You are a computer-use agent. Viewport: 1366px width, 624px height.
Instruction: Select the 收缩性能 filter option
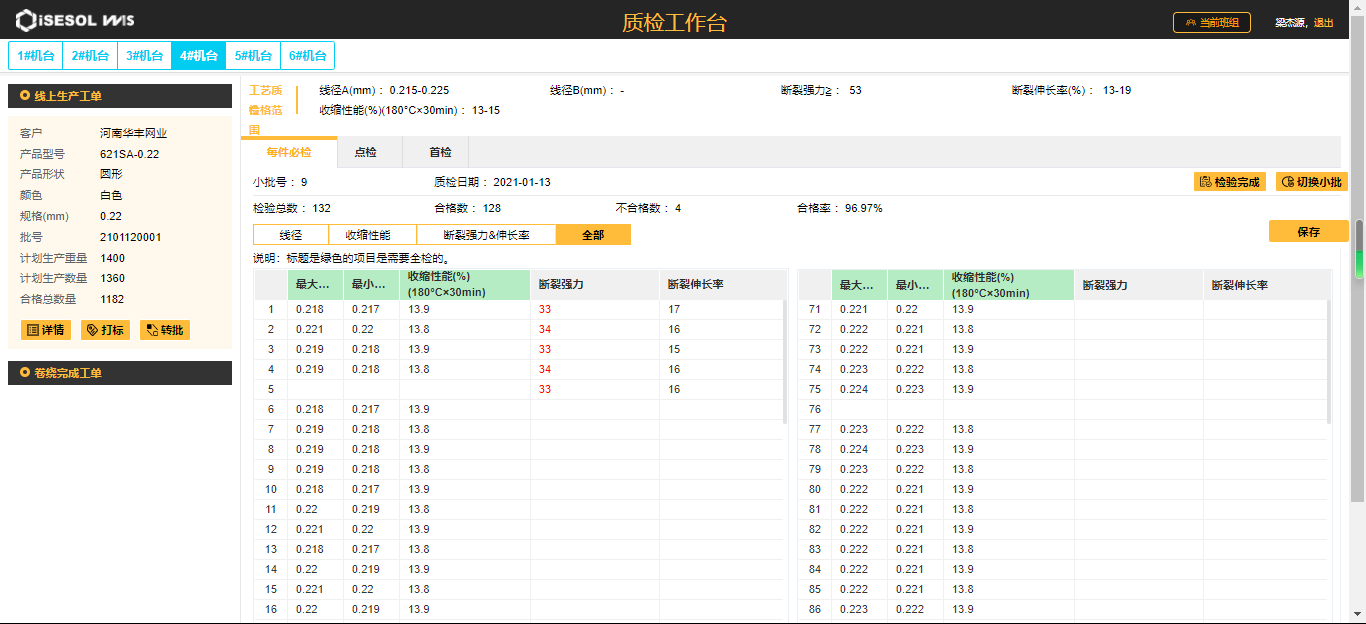pos(367,235)
